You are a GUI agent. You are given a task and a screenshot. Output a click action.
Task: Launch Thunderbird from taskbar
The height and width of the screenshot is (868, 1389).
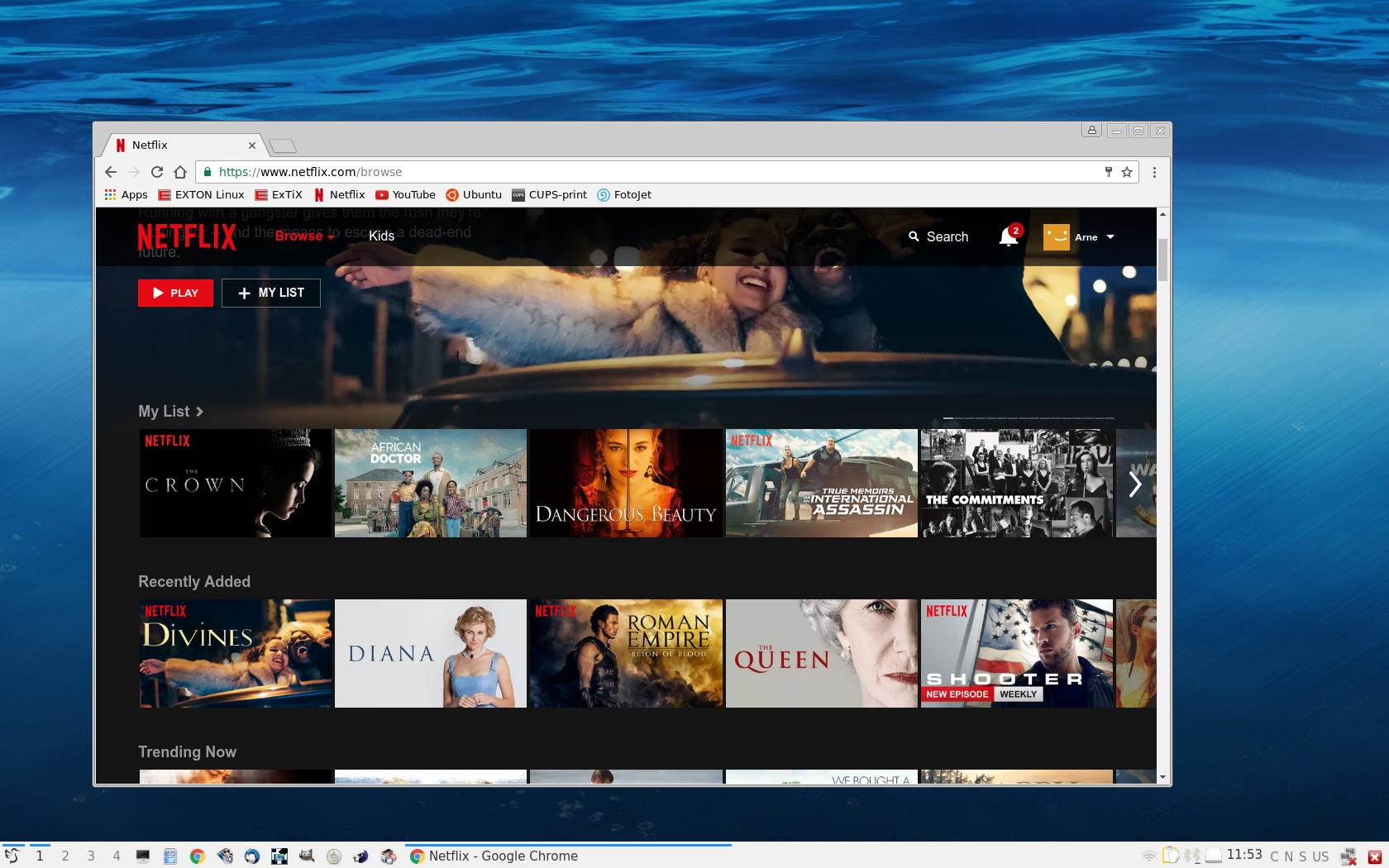click(x=252, y=856)
